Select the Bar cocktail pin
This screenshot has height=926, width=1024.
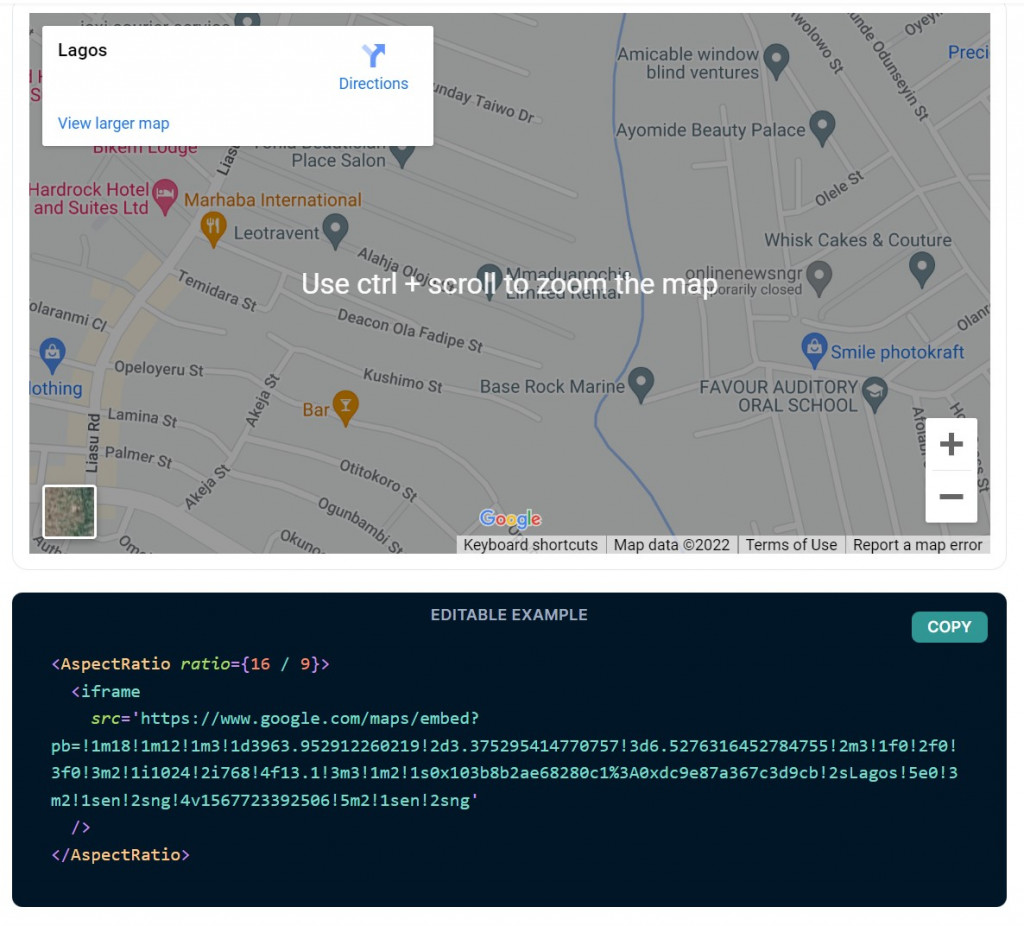(x=345, y=407)
